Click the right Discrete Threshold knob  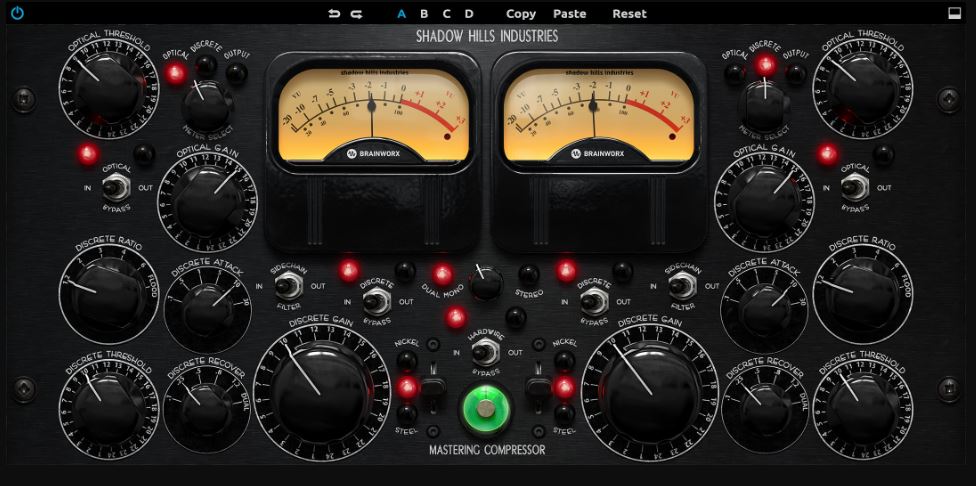click(863, 409)
